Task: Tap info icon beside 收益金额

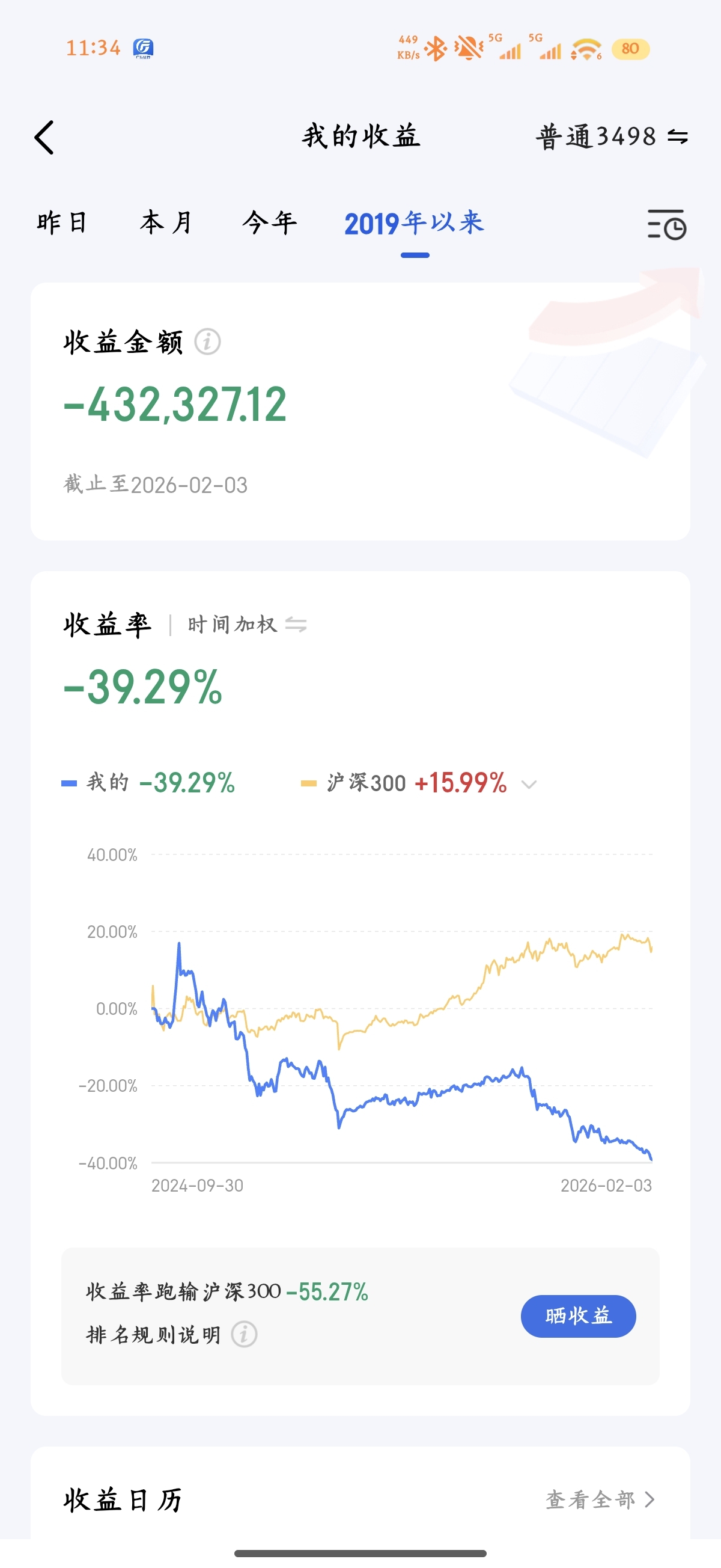Action: tap(207, 341)
